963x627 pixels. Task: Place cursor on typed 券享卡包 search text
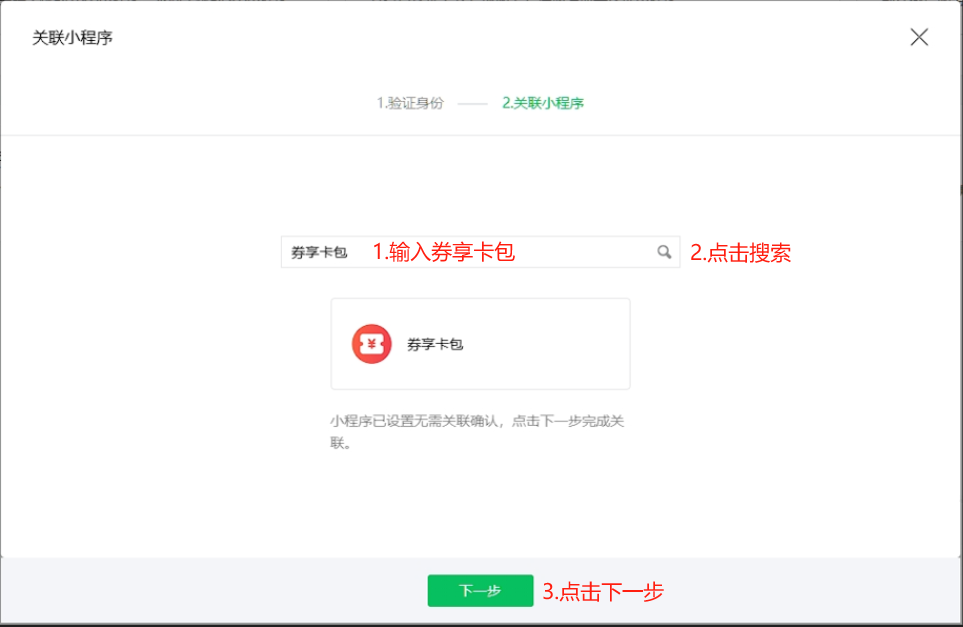319,253
